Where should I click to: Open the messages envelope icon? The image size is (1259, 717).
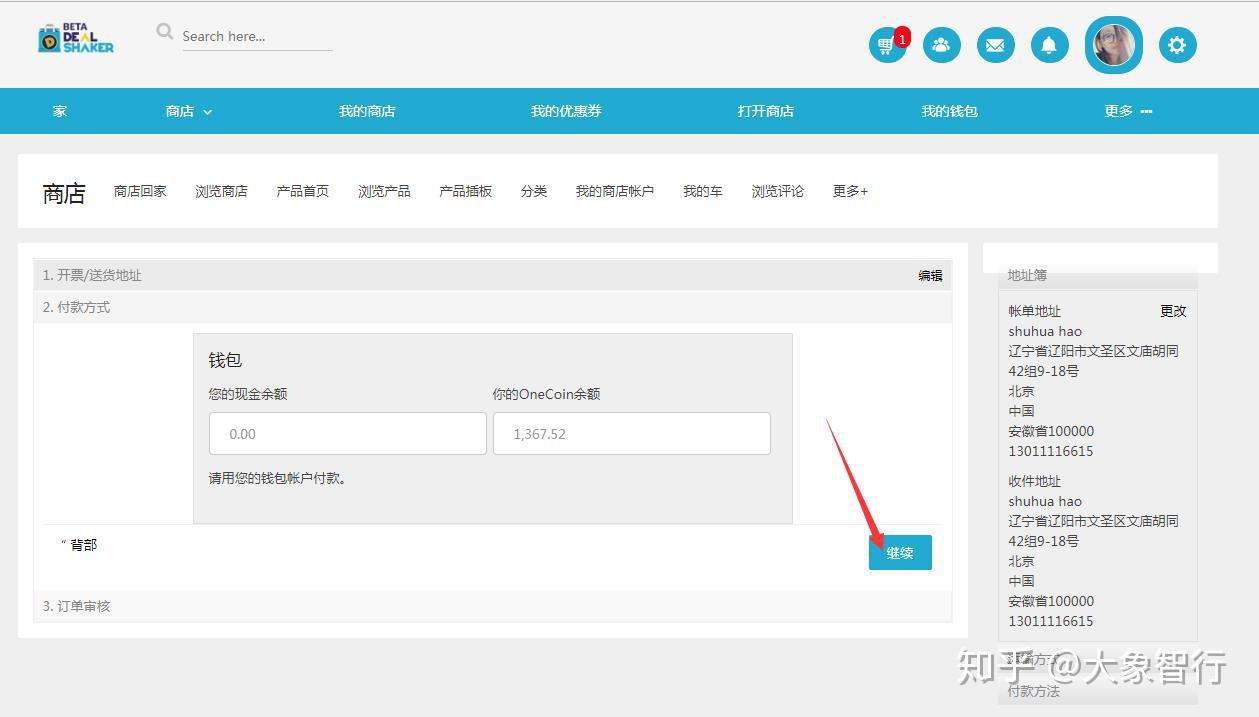pos(995,45)
